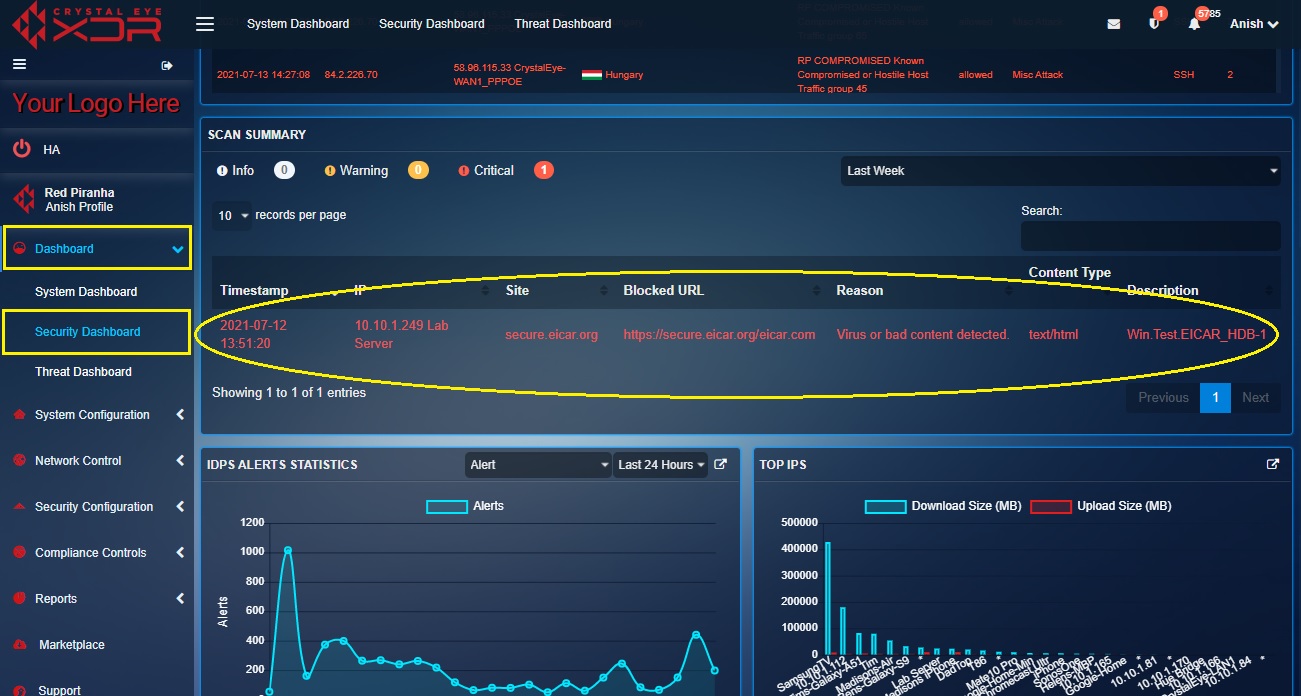This screenshot has height=696, width=1301.
Task: Click the Security Configuration icon
Action: tap(19, 506)
